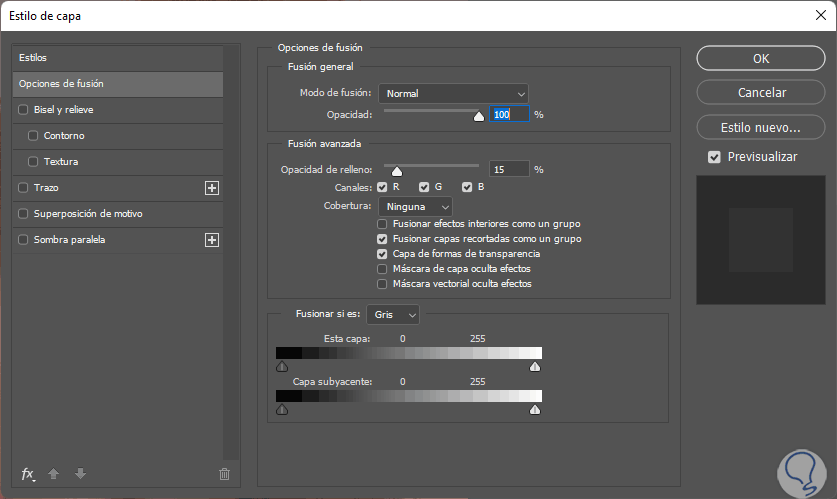This screenshot has width=837, height=499.
Task: Select the Superposición de motivo label
Action: pyautogui.click(x=88, y=213)
